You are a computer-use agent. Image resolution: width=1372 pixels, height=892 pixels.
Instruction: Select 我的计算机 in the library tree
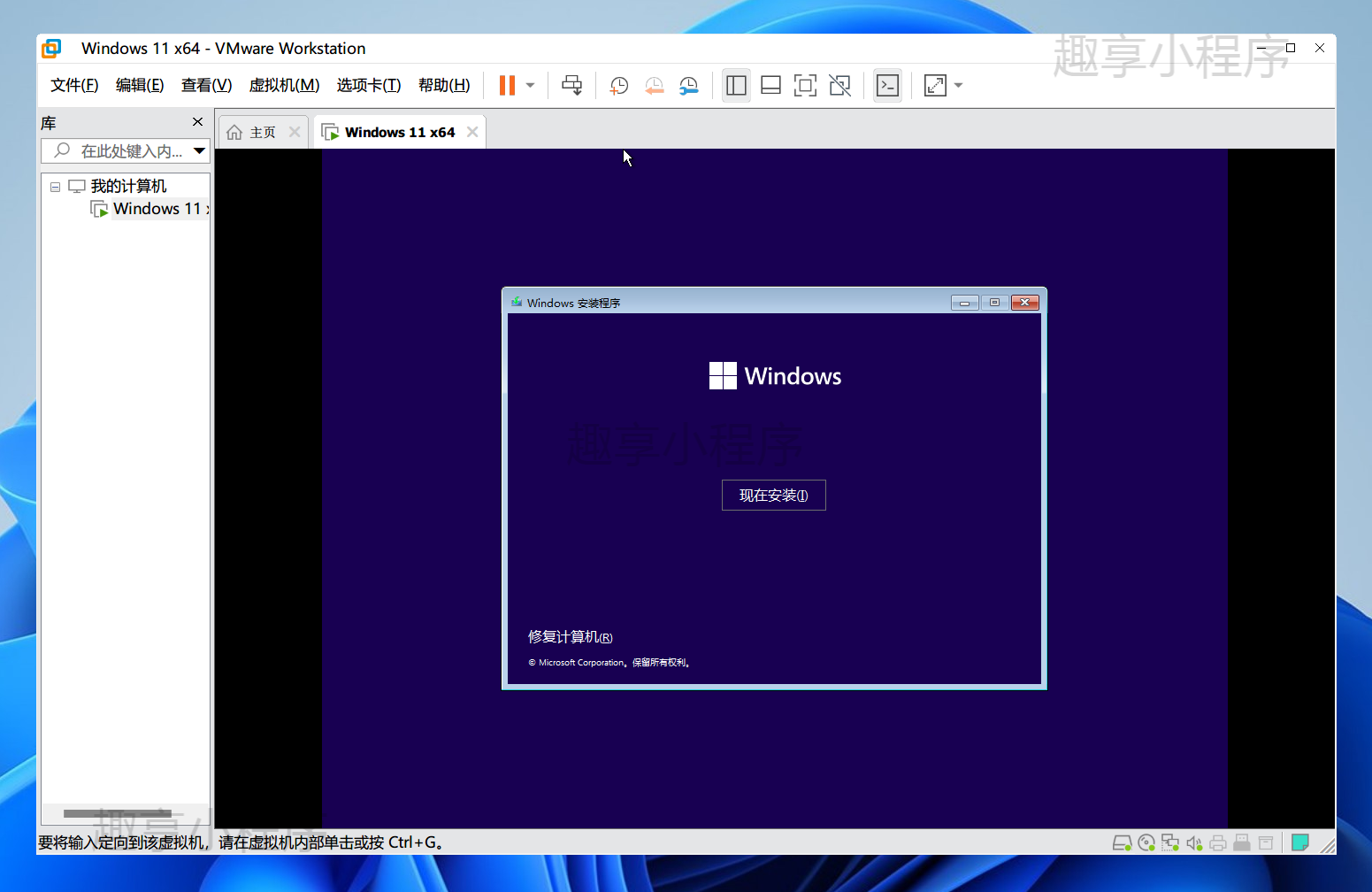pos(128,186)
